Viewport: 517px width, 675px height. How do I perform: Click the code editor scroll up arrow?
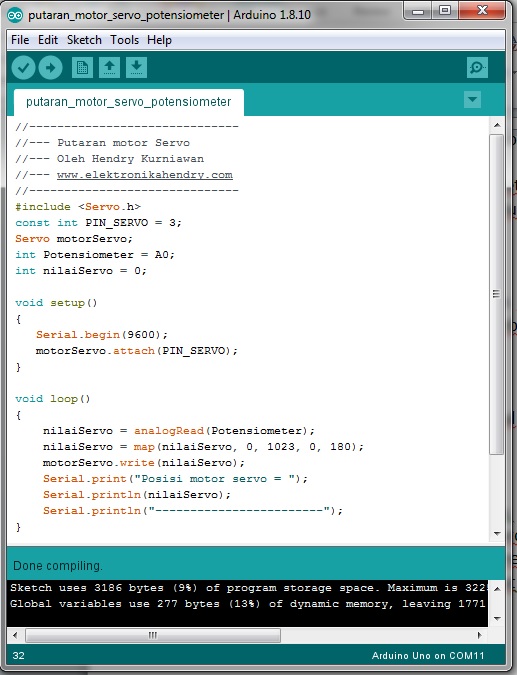497,125
